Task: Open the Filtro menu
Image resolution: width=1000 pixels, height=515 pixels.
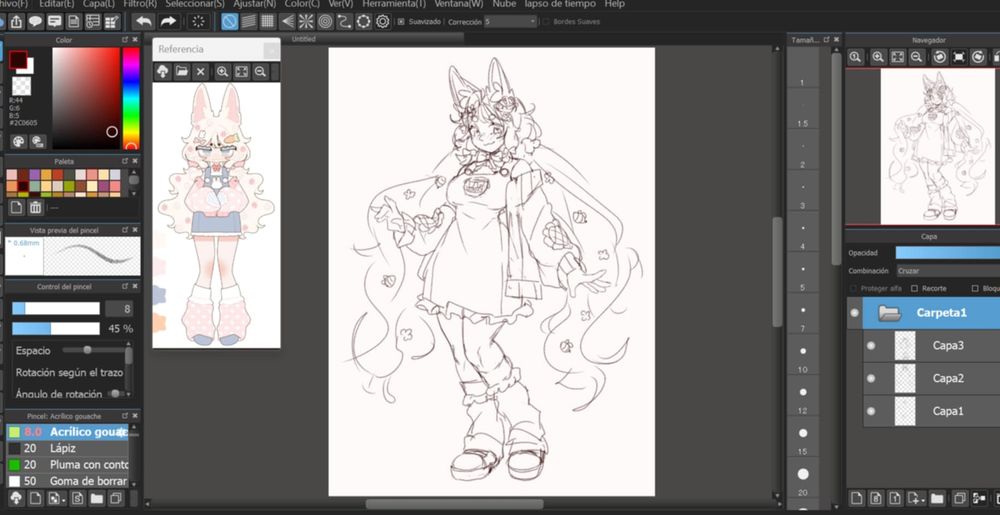Action: (x=138, y=4)
